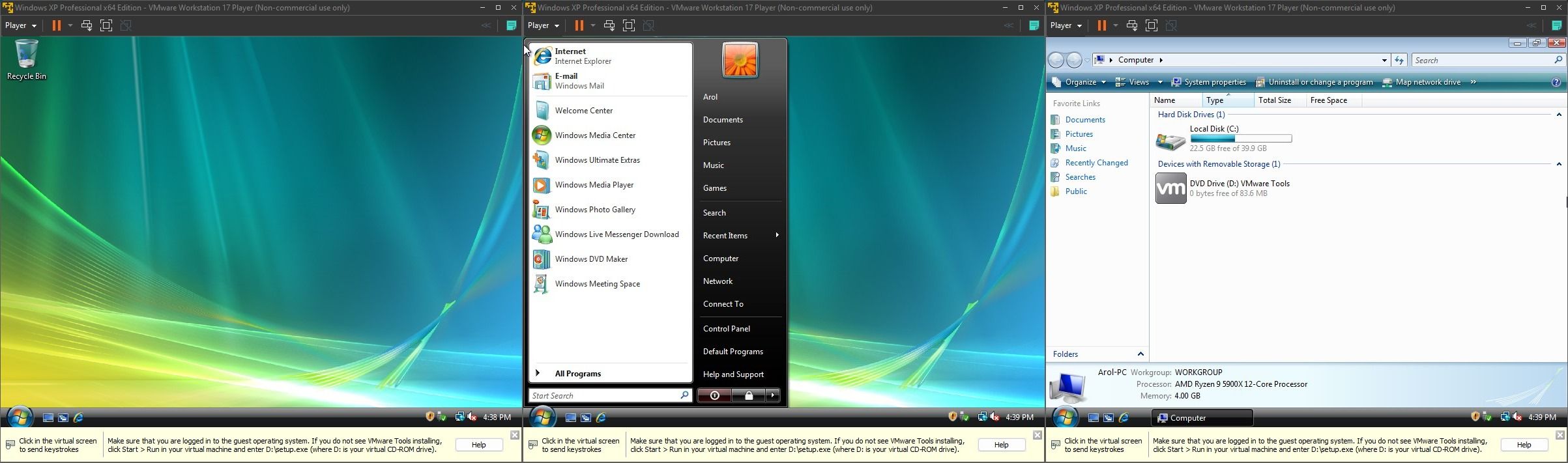
Task: Open Recently Changed under Favorite Links
Action: point(1089,163)
